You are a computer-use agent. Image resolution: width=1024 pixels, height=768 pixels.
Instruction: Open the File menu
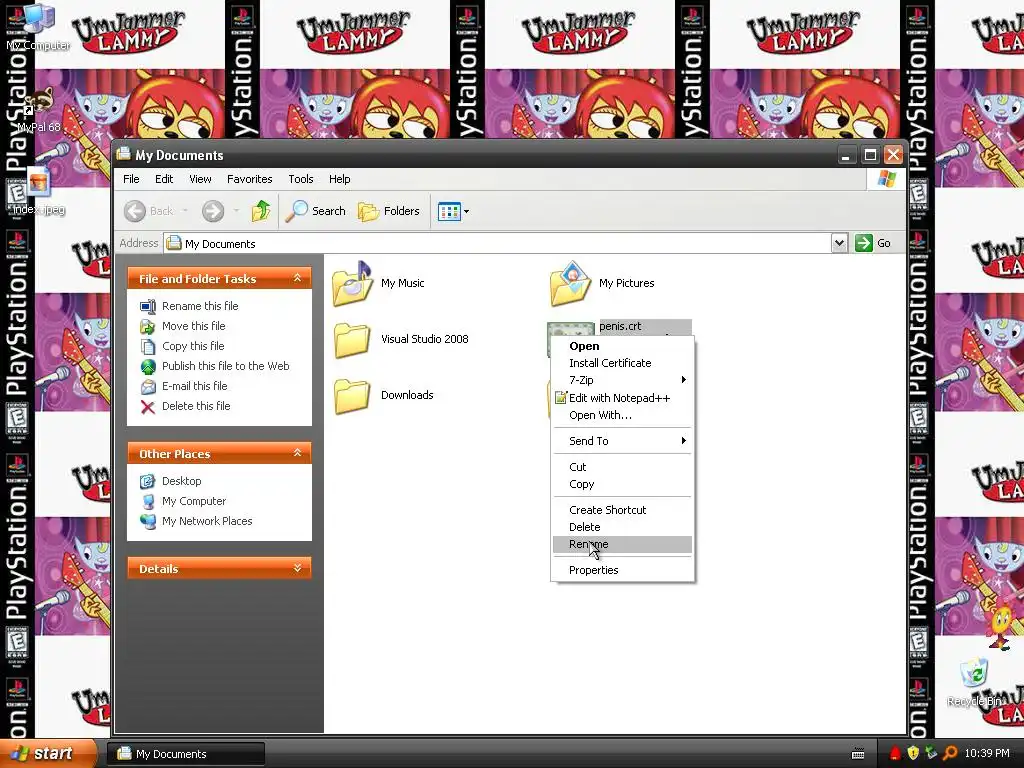[x=131, y=179]
